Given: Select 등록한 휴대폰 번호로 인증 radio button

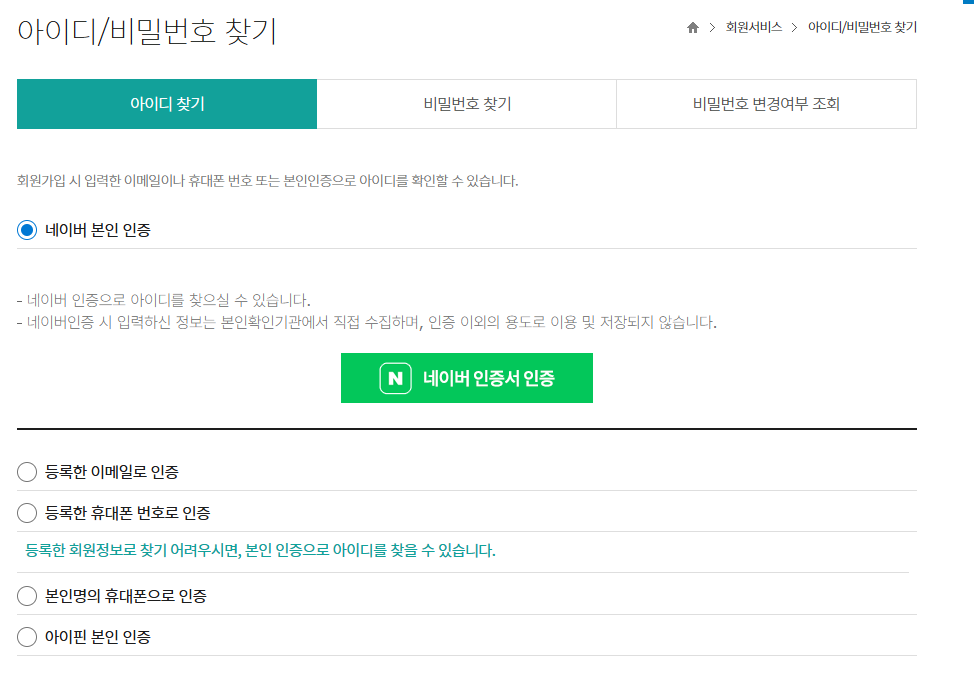Looking at the screenshot, I should click(27, 513).
